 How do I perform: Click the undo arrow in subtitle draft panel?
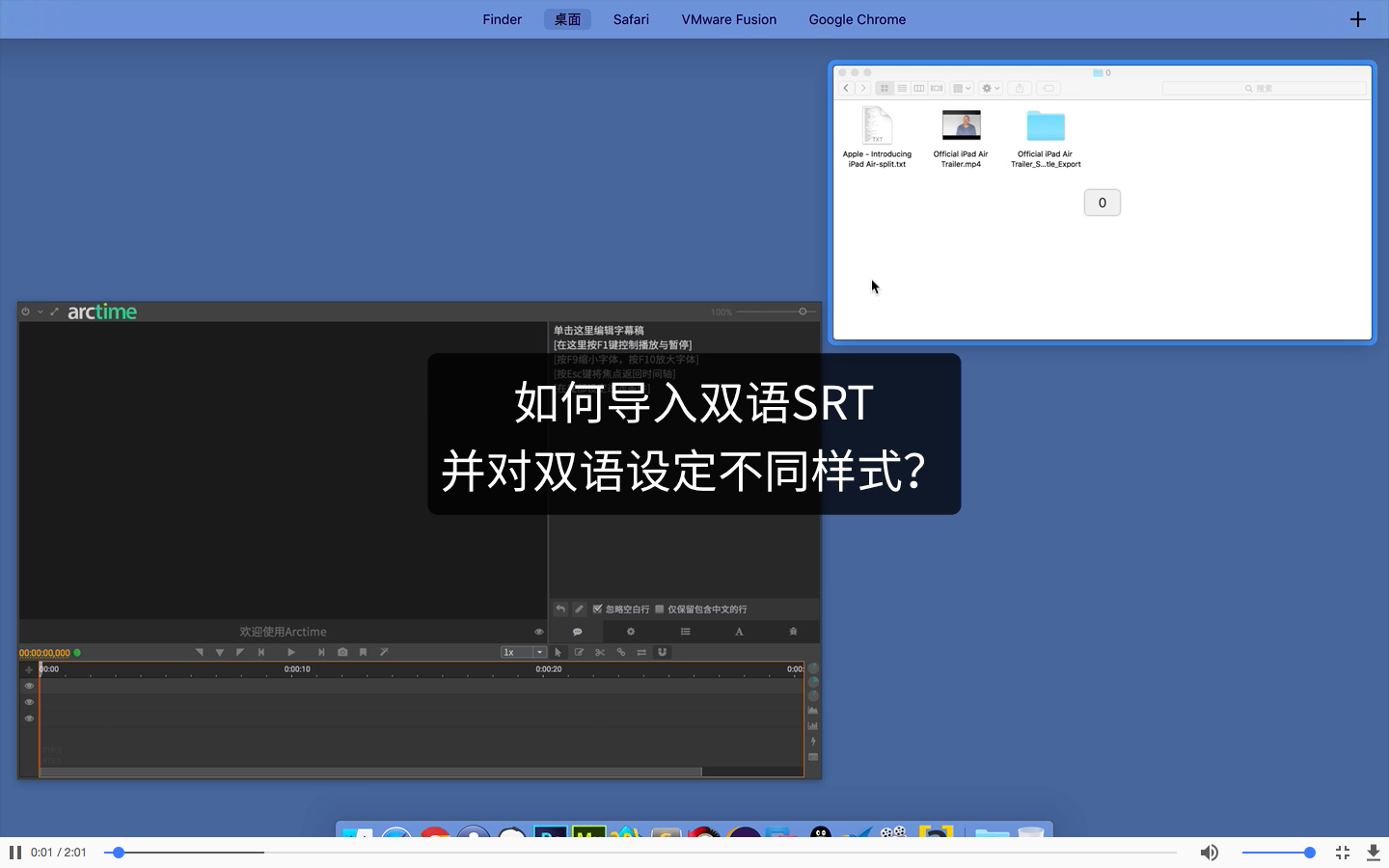(560, 609)
